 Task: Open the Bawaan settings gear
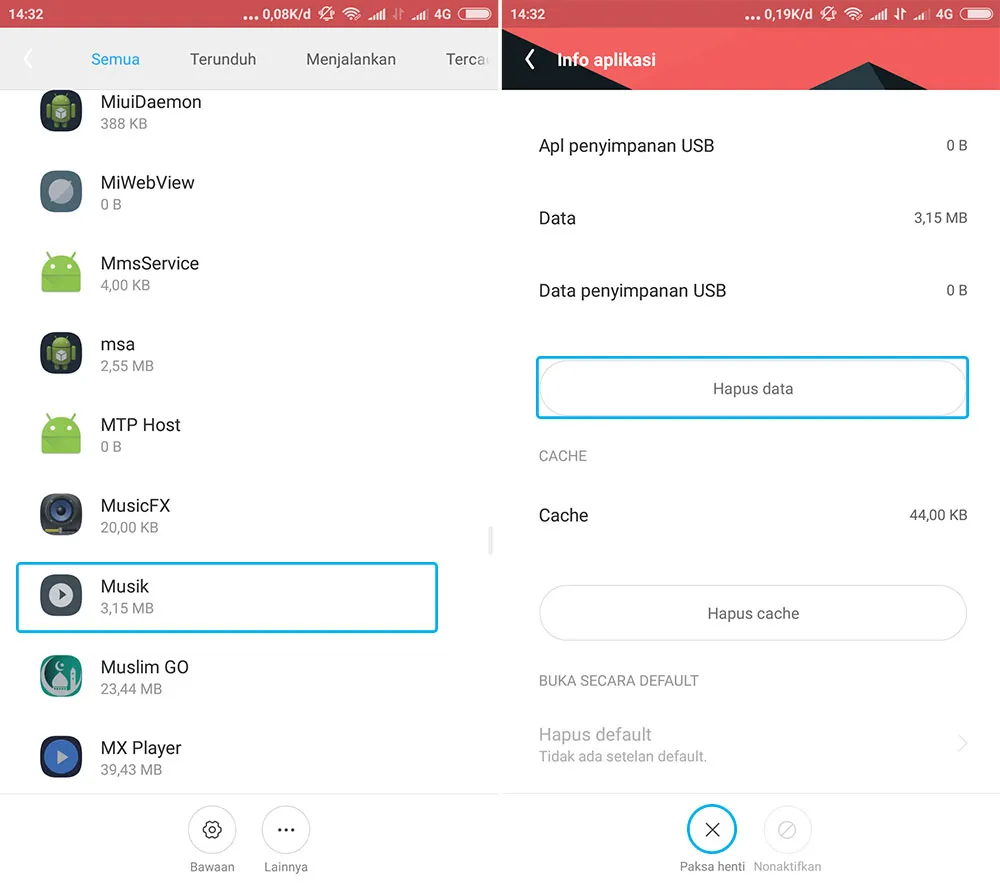(x=212, y=829)
